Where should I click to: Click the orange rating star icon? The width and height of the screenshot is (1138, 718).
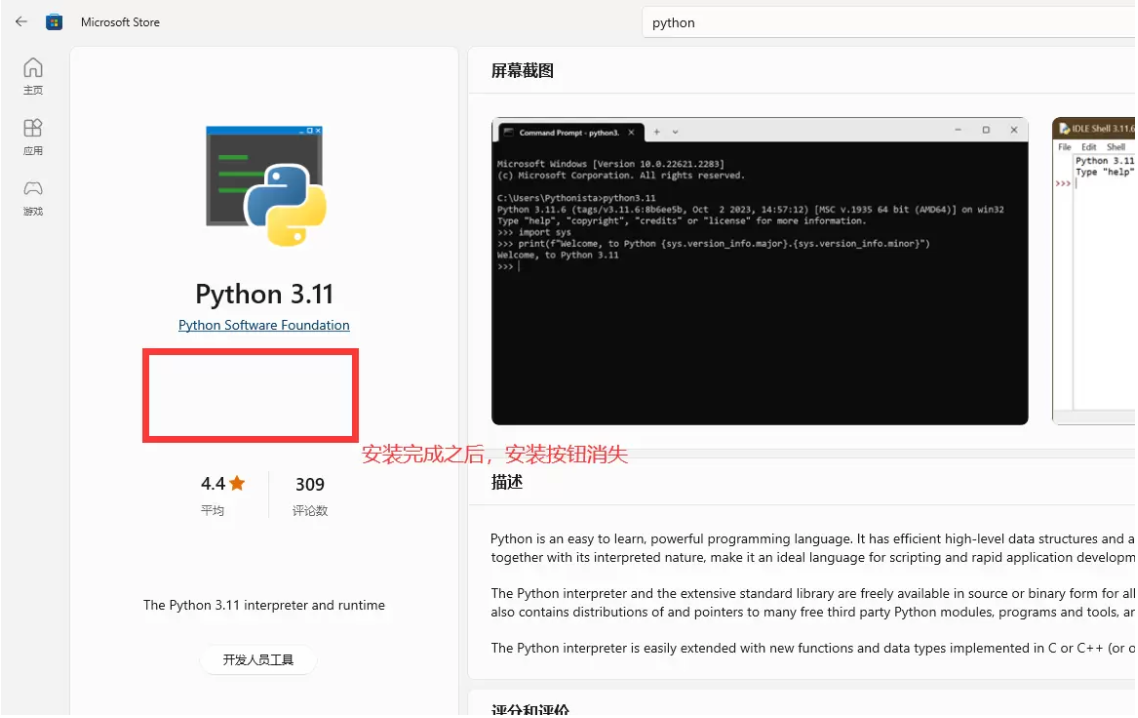point(237,484)
